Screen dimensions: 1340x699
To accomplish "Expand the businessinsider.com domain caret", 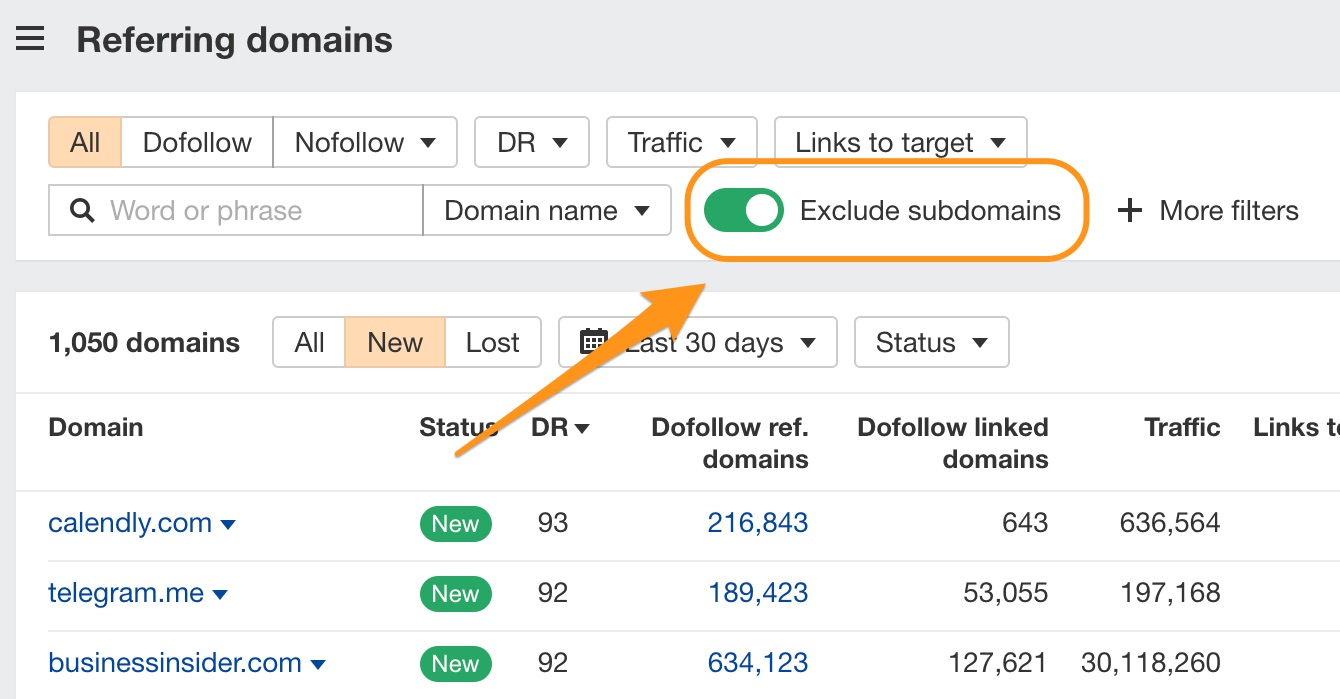I will pyautogui.click(x=318, y=665).
